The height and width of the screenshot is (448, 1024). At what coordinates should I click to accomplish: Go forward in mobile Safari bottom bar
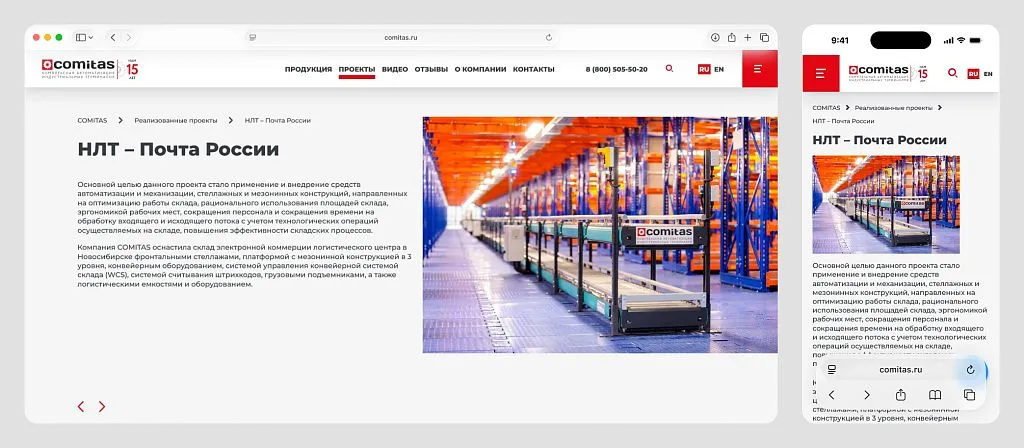[x=867, y=395]
